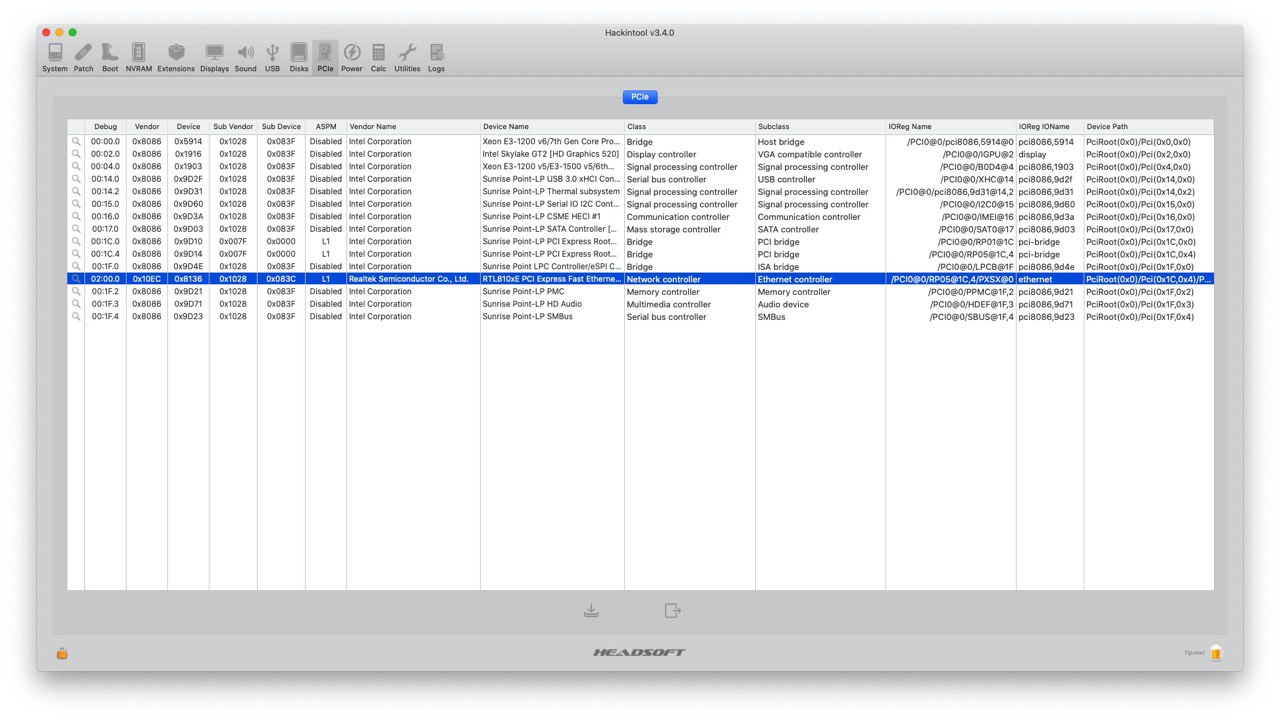Select the PCIe tab button

pyautogui.click(x=640, y=97)
